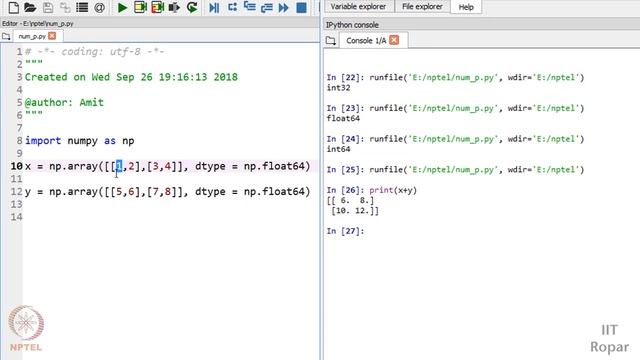
Task: Click line number 14 in the editor gutter
Action: click(16, 217)
